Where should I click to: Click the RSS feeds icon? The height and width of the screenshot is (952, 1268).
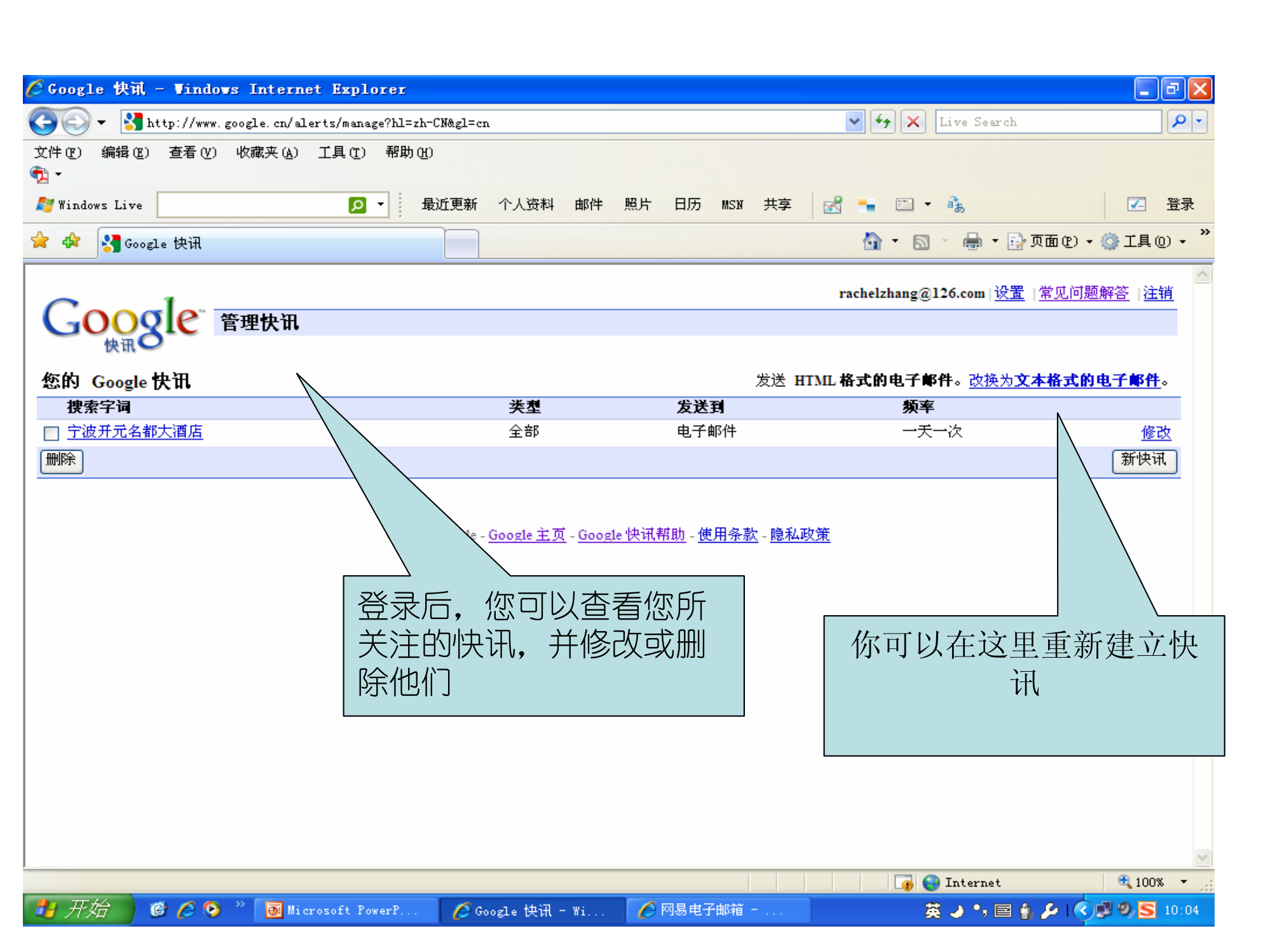[921, 241]
